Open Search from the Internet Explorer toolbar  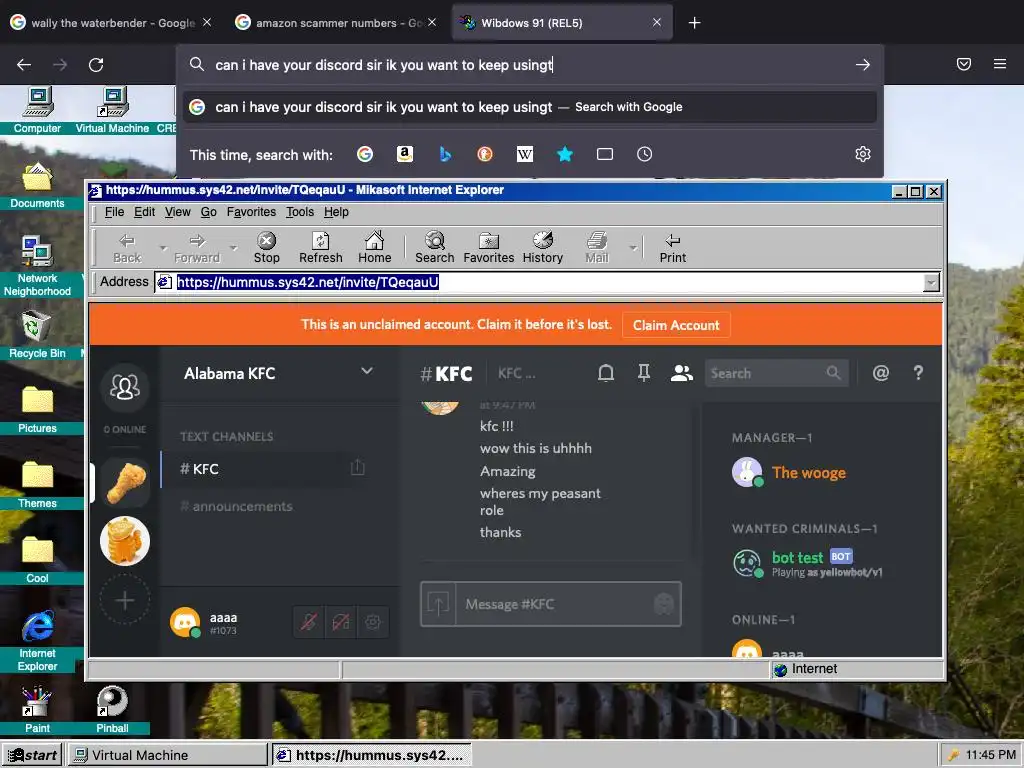click(x=434, y=248)
